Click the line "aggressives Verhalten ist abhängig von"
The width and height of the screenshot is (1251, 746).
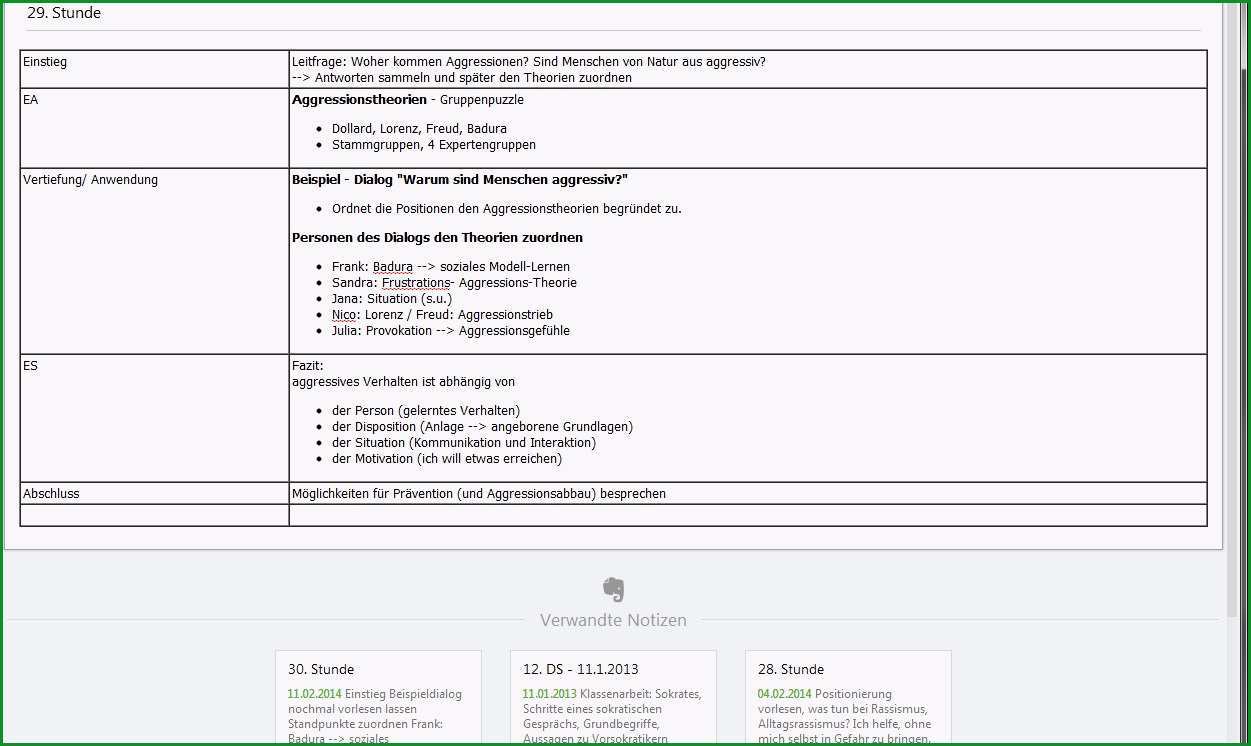point(404,382)
